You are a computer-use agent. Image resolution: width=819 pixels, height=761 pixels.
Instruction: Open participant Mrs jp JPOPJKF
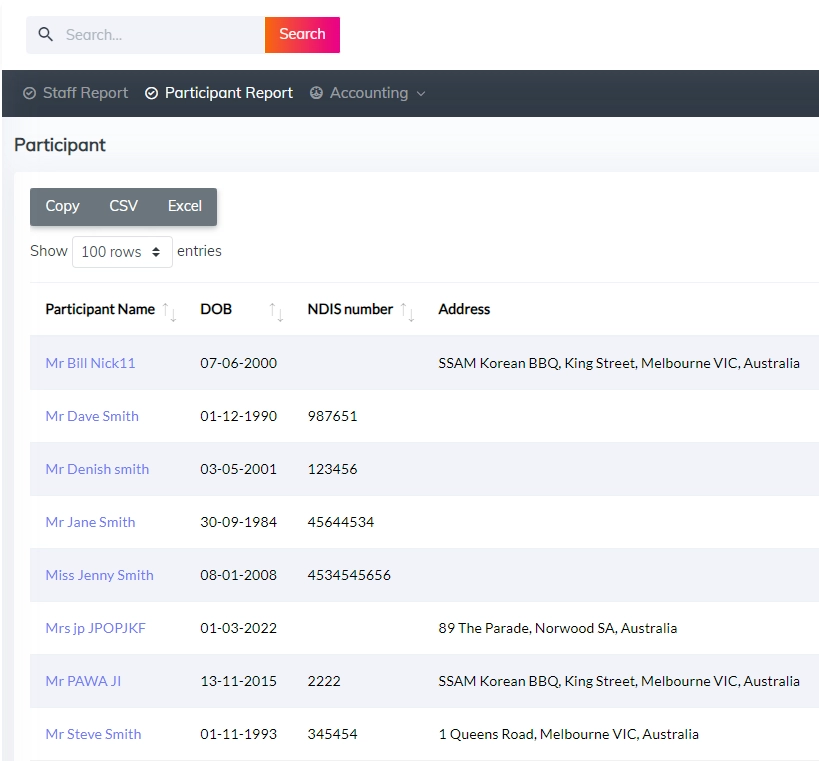[x=96, y=628]
